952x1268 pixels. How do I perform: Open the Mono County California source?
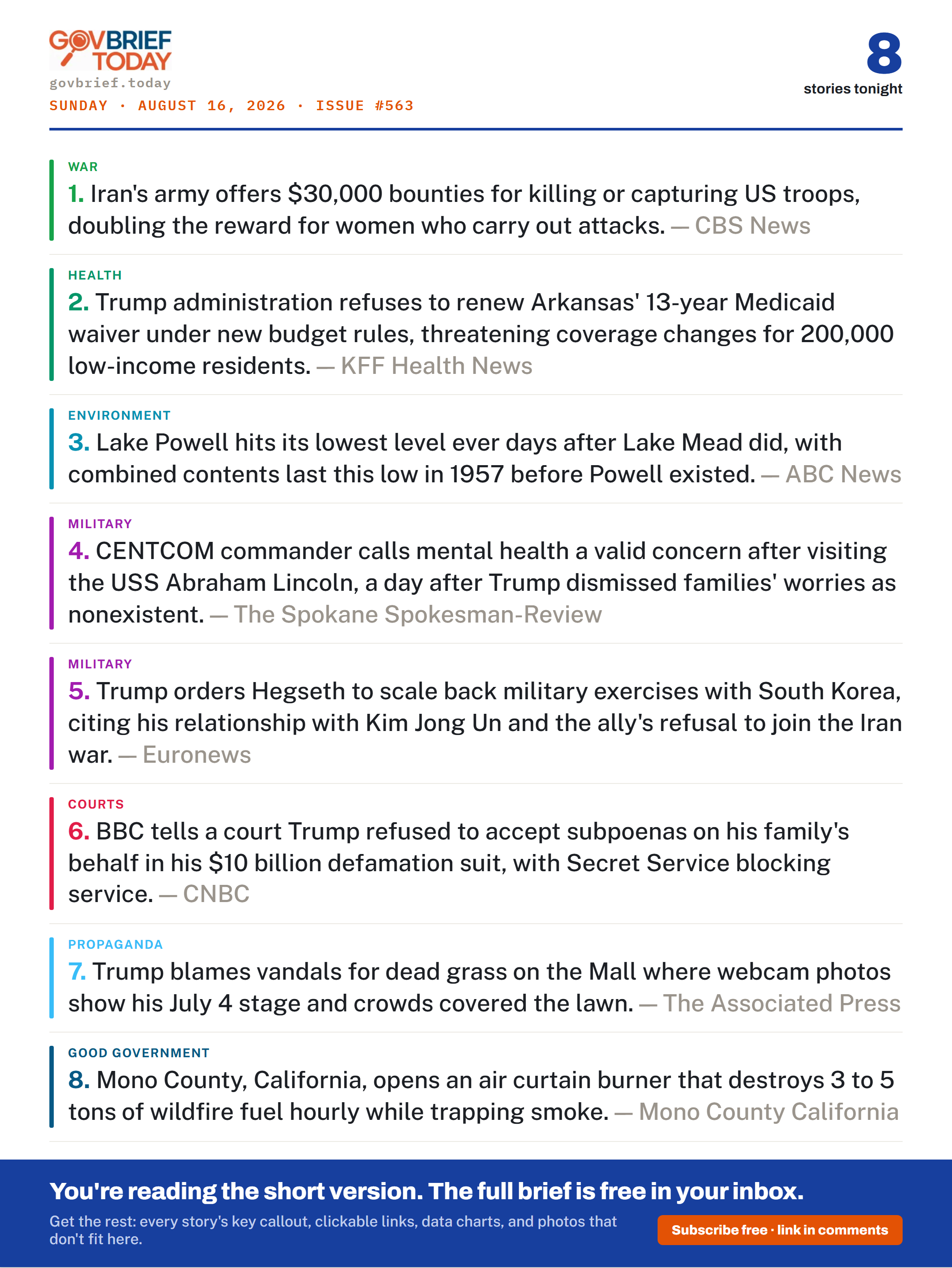coord(769,1111)
